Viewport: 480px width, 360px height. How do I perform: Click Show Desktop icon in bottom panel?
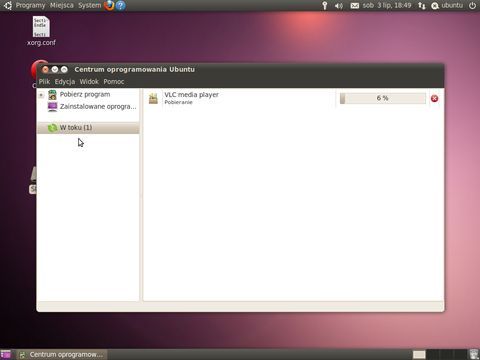pyautogui.click(x=6, y=354)
